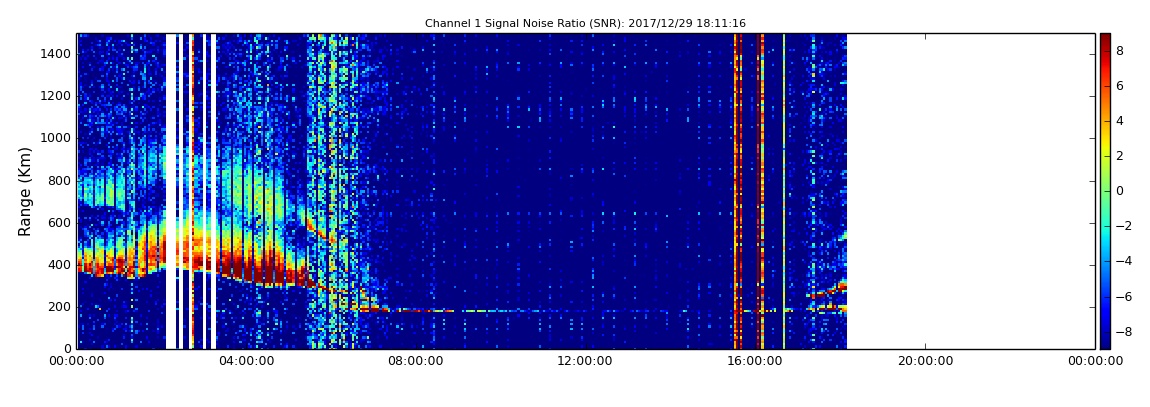1150x407 pixels.
Task: Click the 400 tick label on range axis
Action: coord(60,265)
